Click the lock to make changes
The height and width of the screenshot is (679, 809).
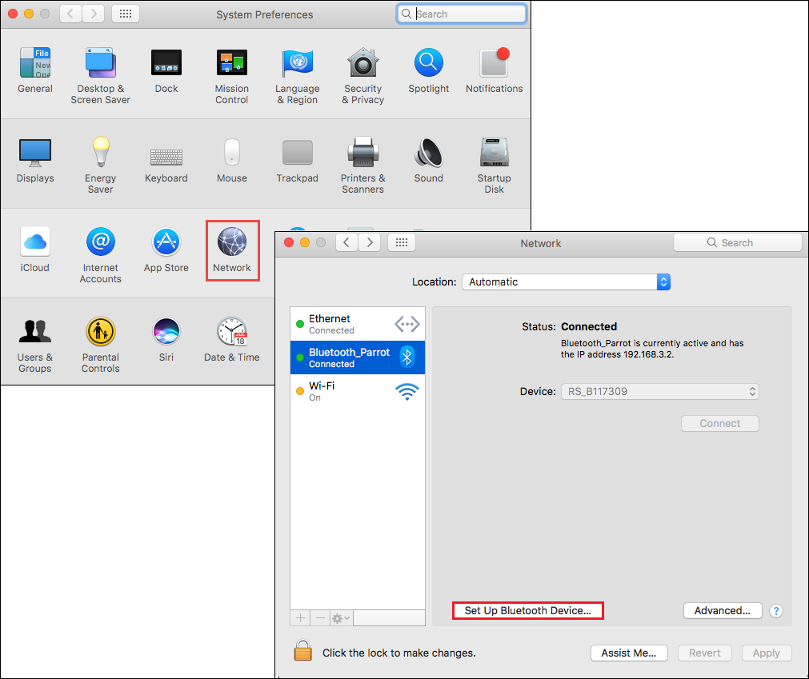(x=303, y=652)
